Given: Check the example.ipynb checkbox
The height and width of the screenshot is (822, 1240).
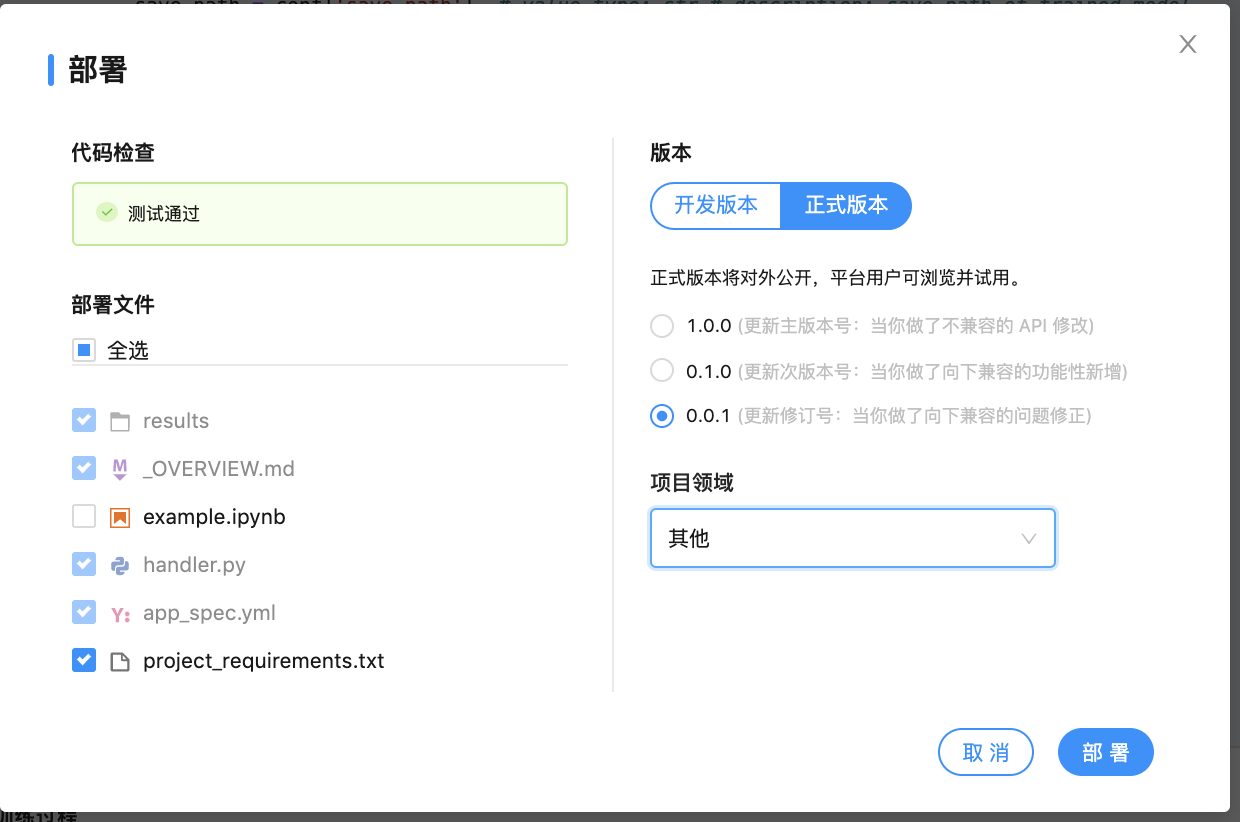Looking at the screenshot, I should click(84, 517).
